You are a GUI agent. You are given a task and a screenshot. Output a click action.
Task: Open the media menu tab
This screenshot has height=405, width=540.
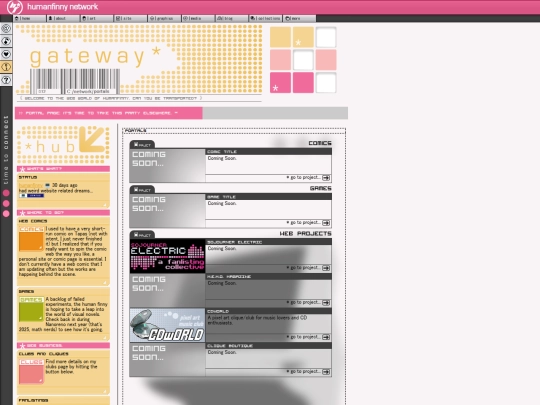click(x=198, y=18)
